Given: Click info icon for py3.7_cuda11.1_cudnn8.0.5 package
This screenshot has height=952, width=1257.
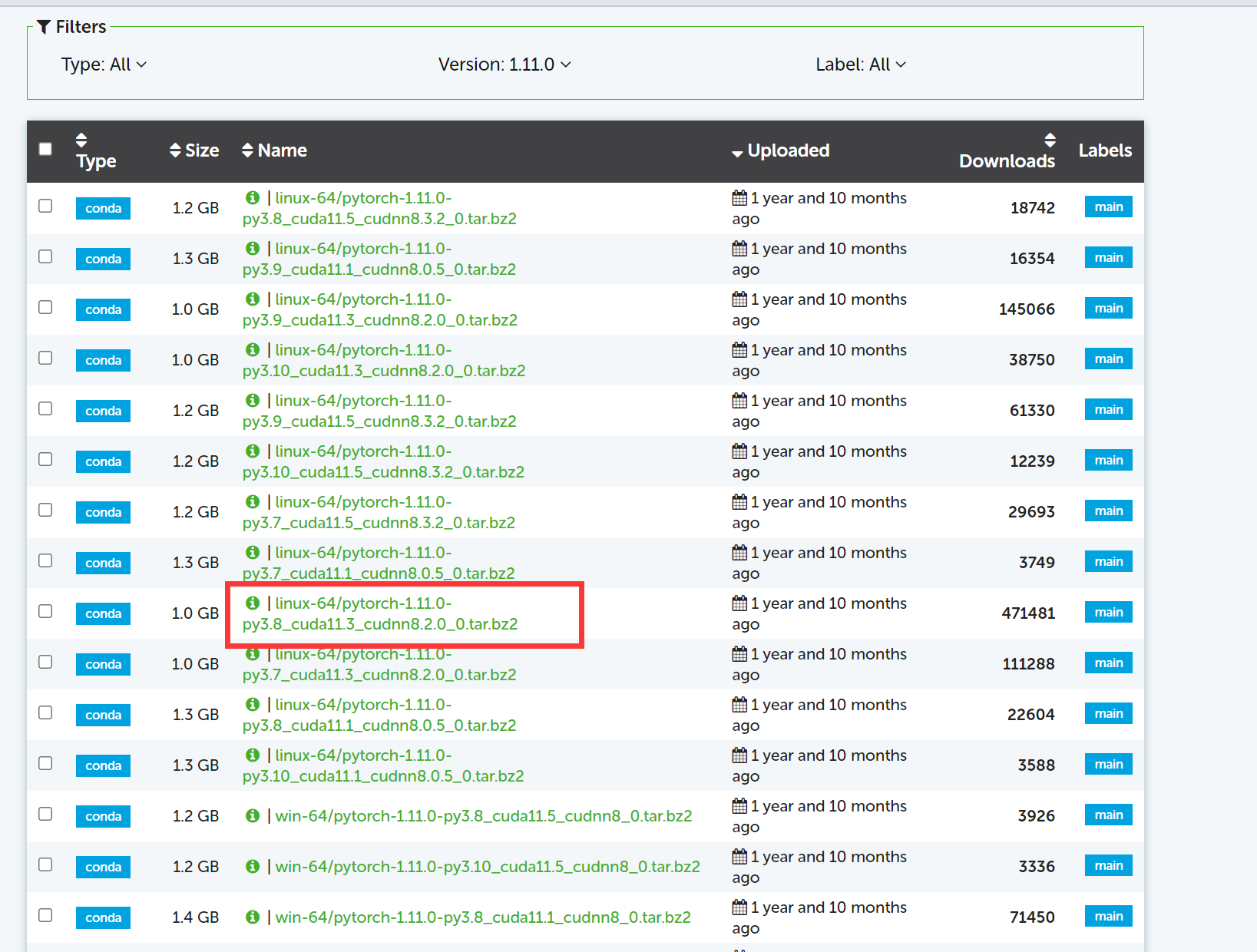Looking at the screenshot, I should 252,552.
